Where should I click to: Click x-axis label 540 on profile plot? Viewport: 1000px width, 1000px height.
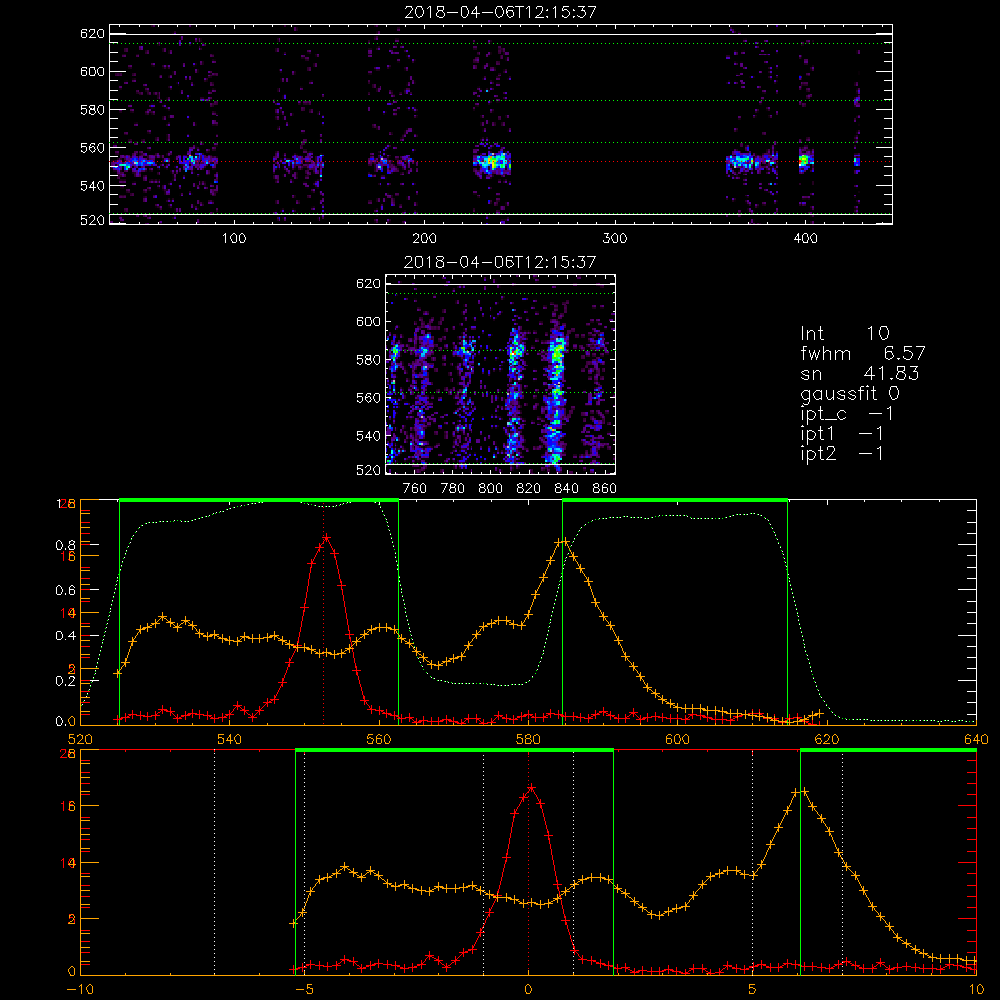(230, 739)
